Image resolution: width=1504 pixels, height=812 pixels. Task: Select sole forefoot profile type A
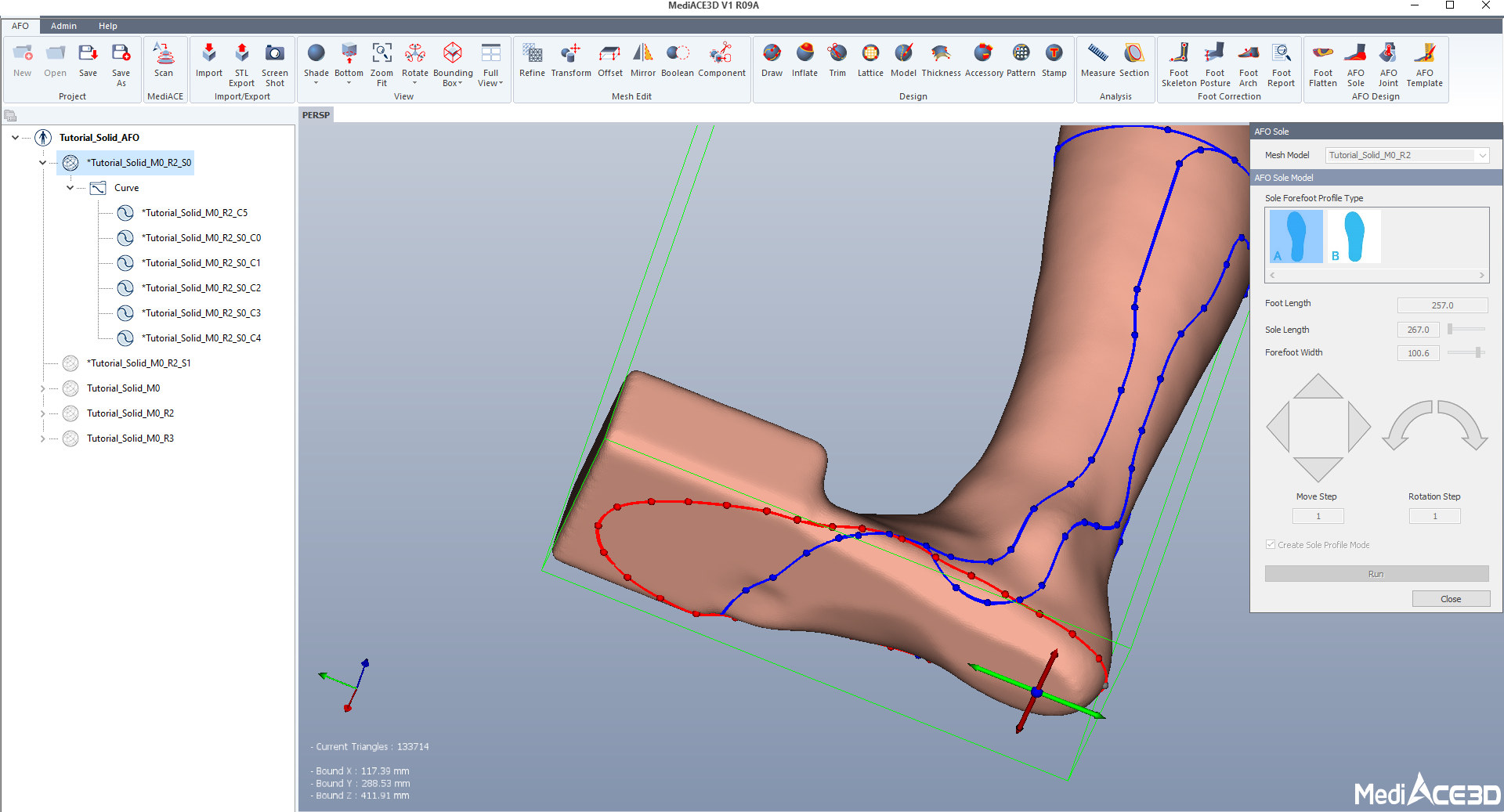(1296, 236)
